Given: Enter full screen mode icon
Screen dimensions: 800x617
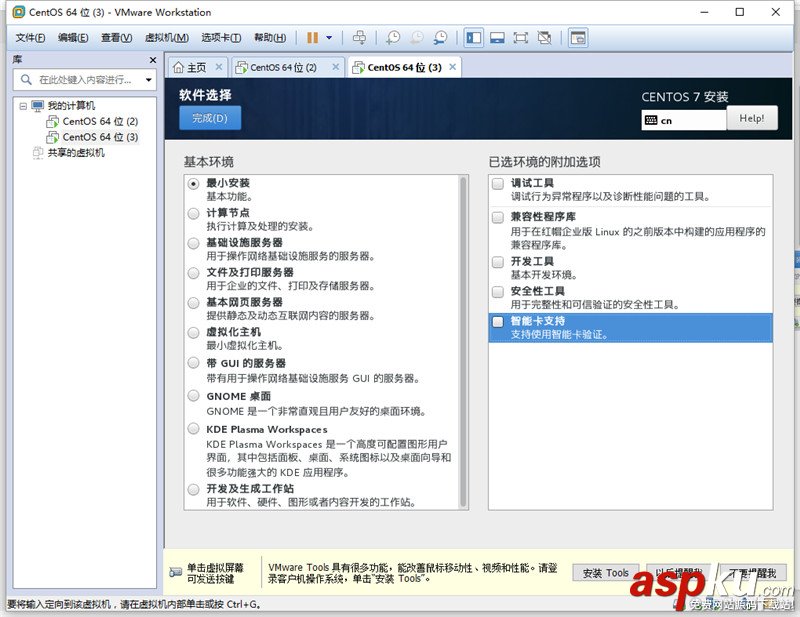Looking at the screenshot, I should pos(521,38).
